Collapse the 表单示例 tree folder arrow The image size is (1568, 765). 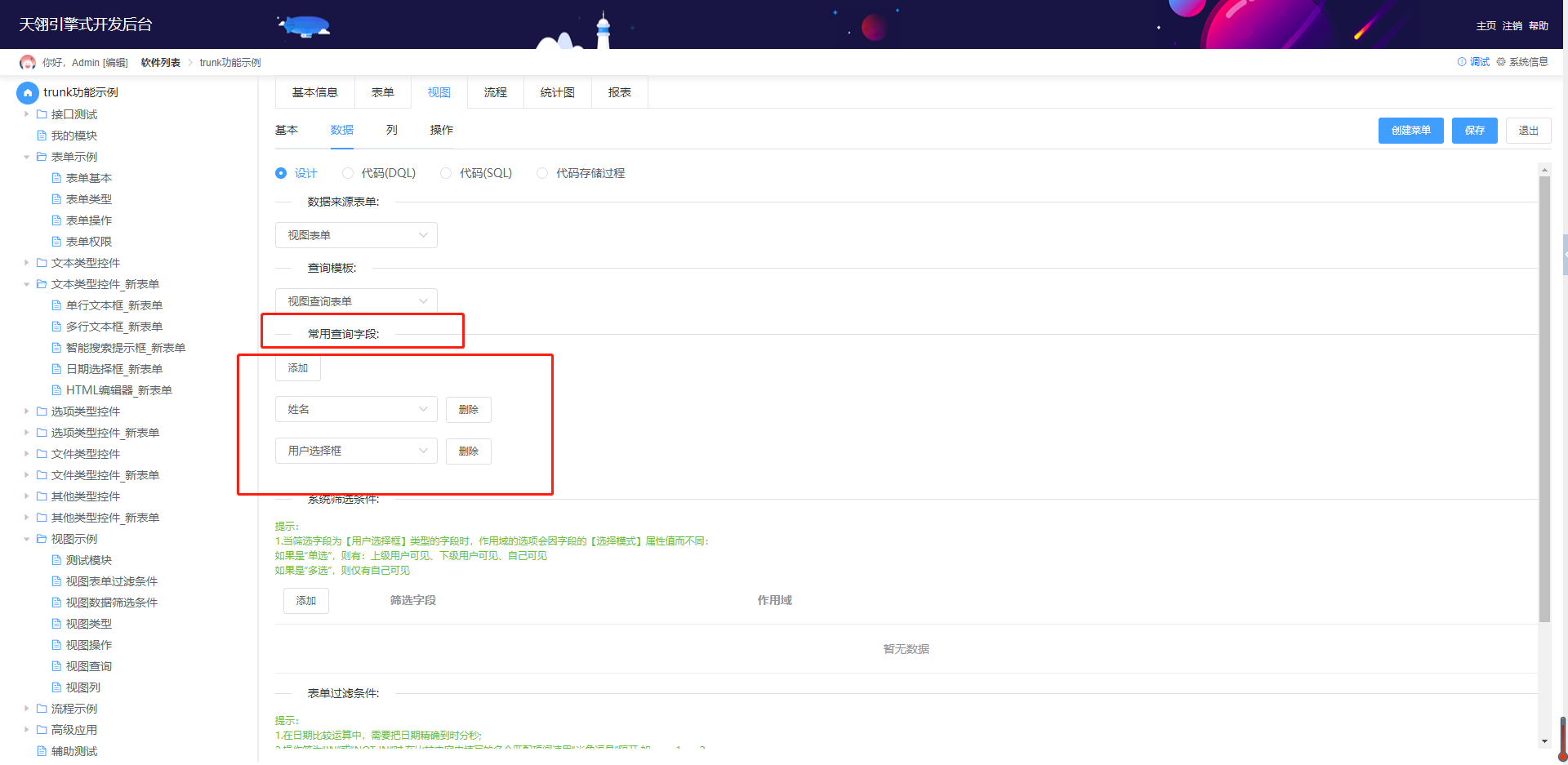click(x=27, y=157)
